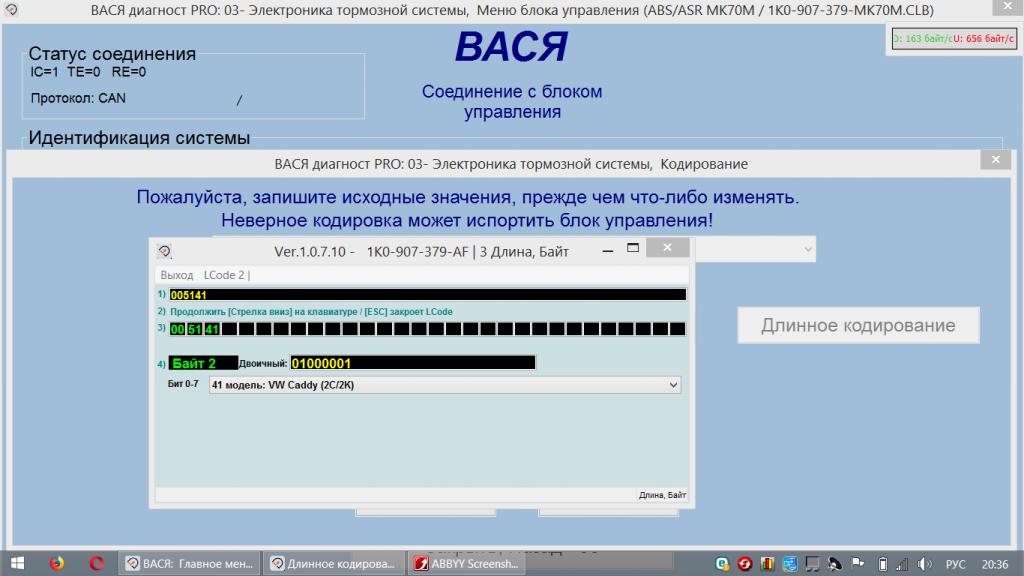Select byte 00 in the byte row
1024x576 pixels.
(178, 329)
